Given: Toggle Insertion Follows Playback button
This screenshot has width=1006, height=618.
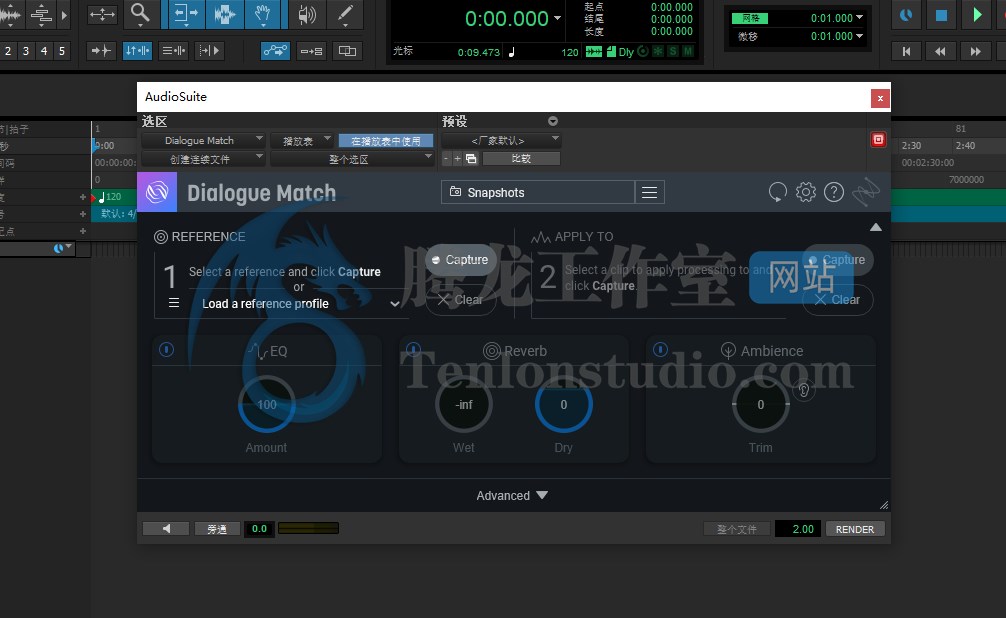Looking at the screenshot, I should pos(209,51).
